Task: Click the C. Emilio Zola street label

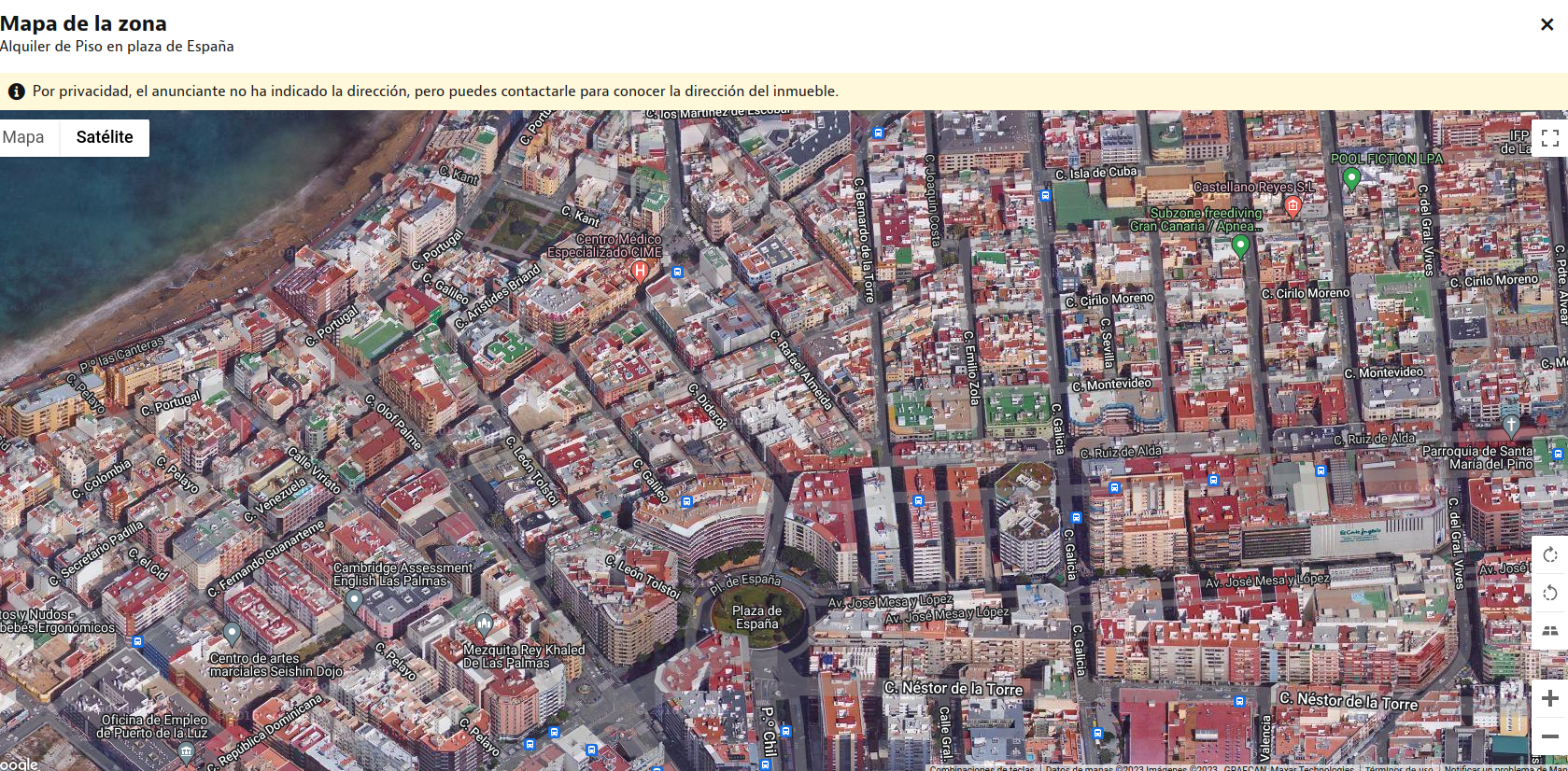Action: tap(971, 368)
